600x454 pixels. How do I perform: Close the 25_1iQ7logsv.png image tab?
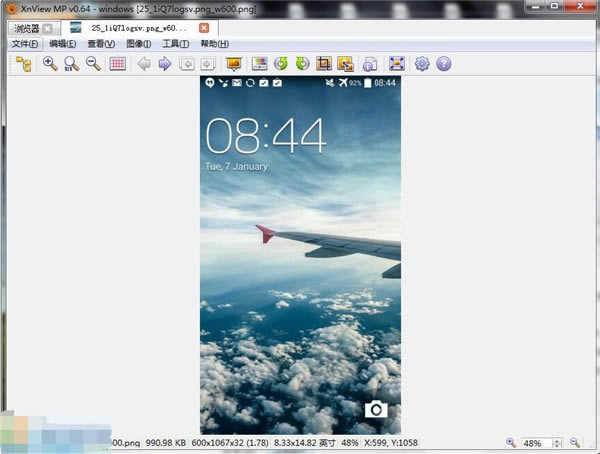pos(204,28)
